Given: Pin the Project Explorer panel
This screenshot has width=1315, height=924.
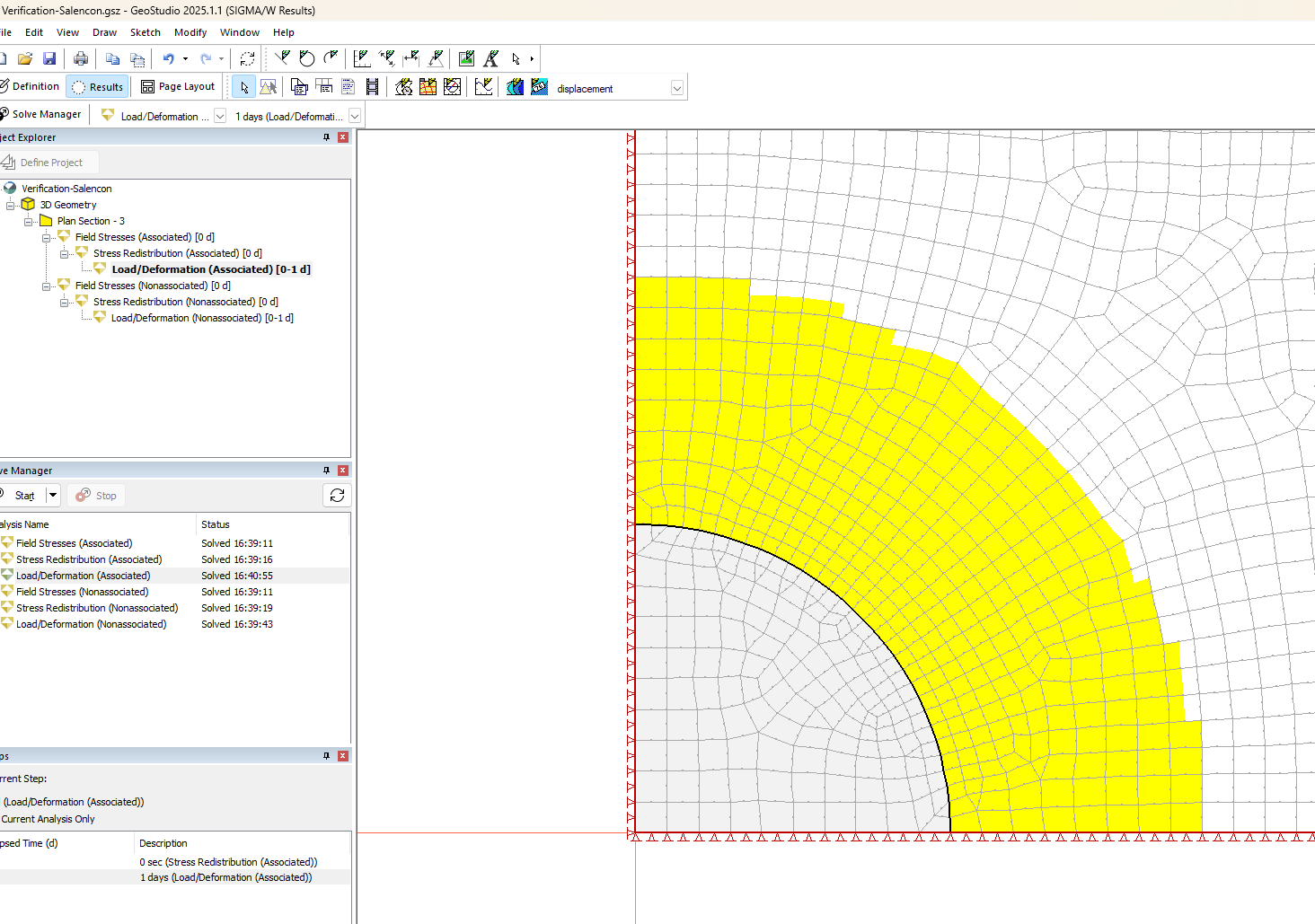Looking at the screenshot, I should 326,137.
